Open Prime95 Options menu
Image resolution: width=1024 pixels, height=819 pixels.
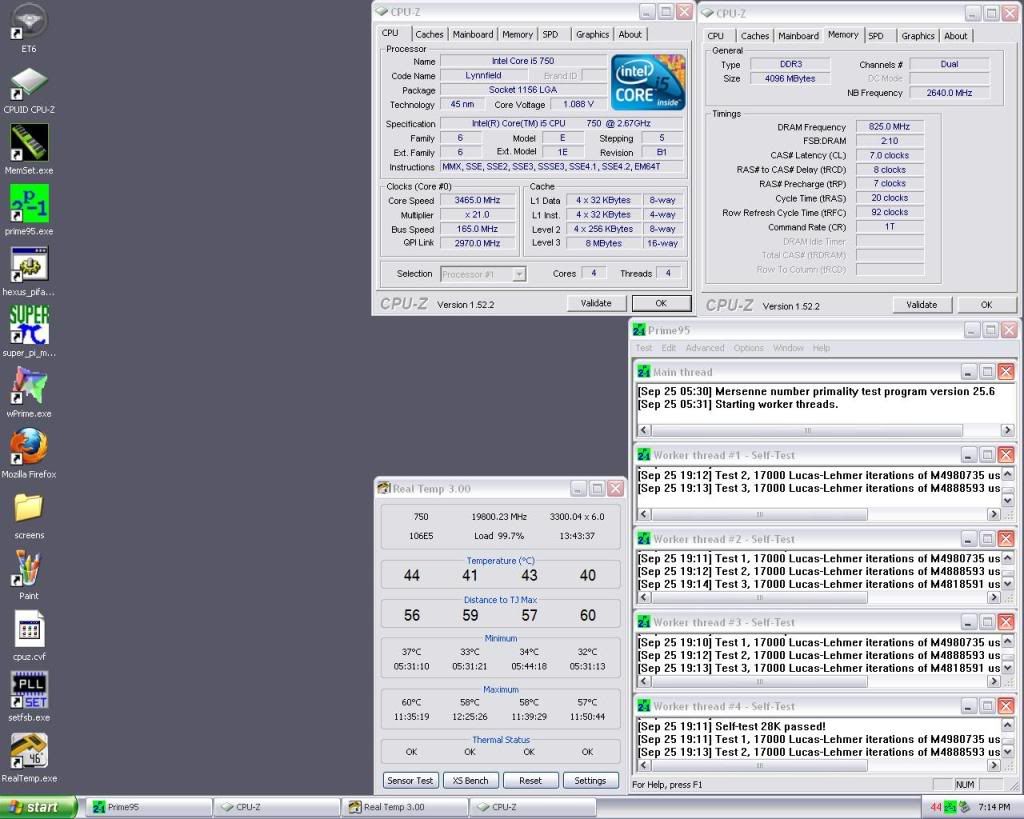[x=748, y=348]
